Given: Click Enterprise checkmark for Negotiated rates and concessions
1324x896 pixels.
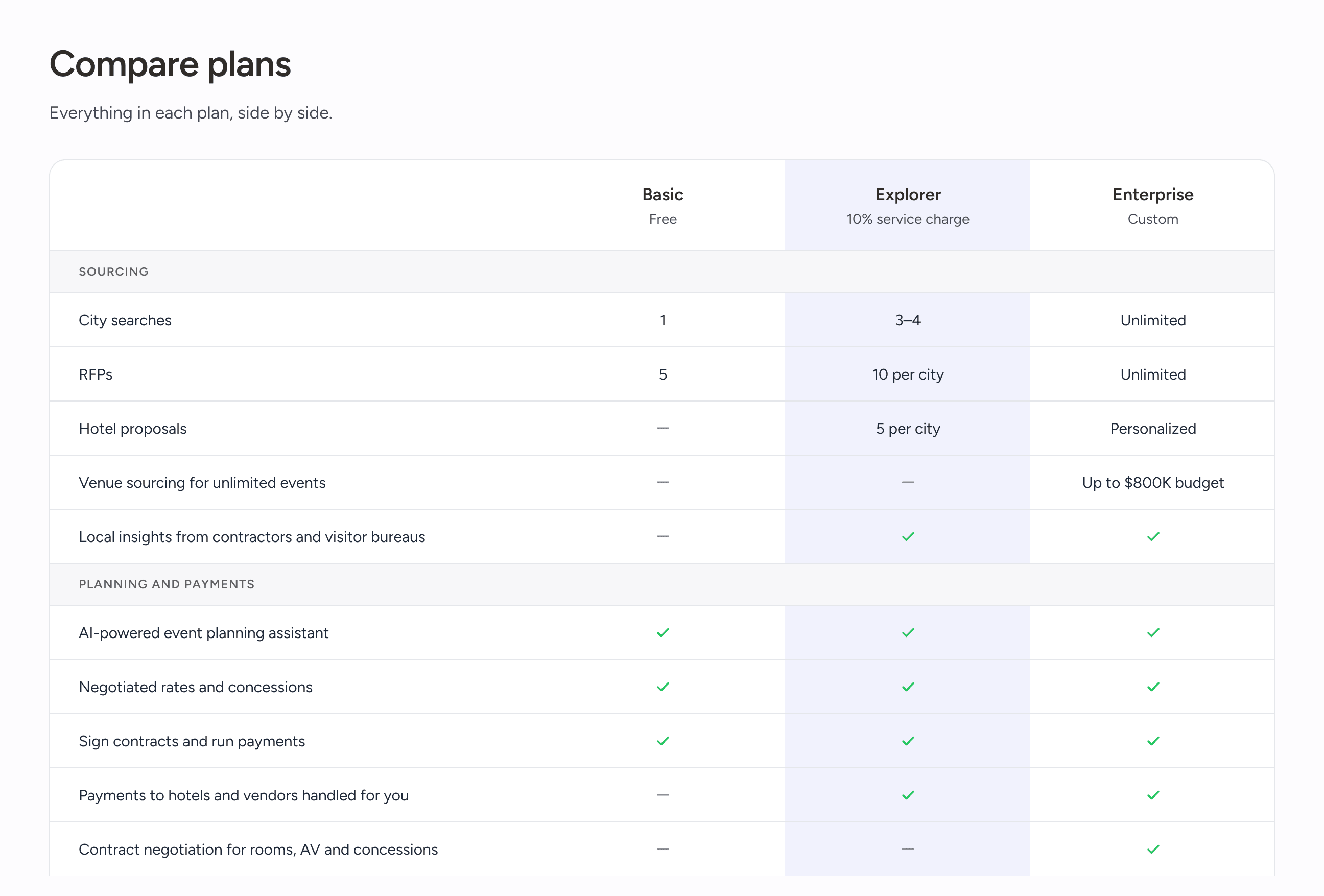Looking at the screenshot, I should click(x=1153, y=687).
